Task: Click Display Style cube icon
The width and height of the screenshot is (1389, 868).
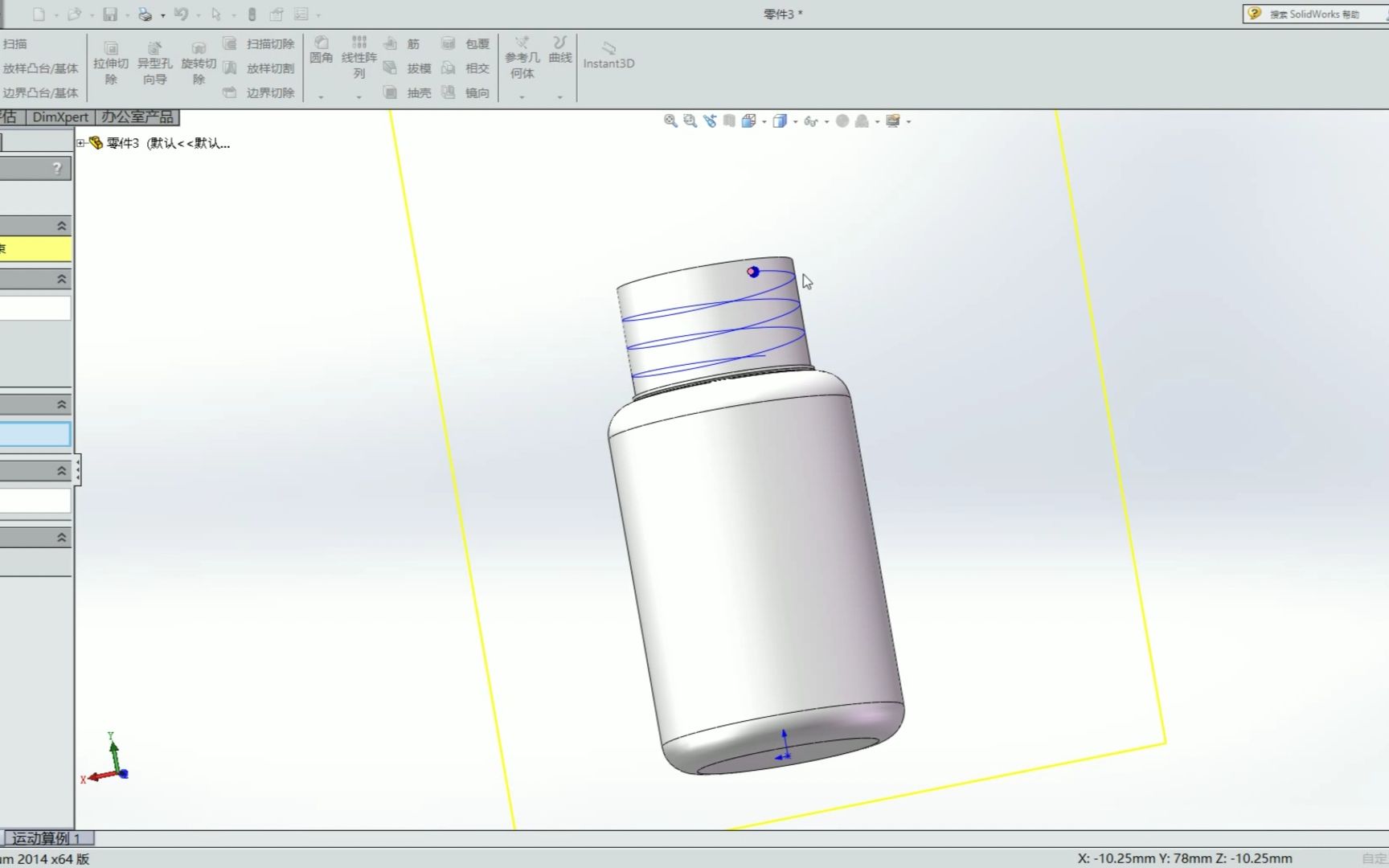Action: 779,121
